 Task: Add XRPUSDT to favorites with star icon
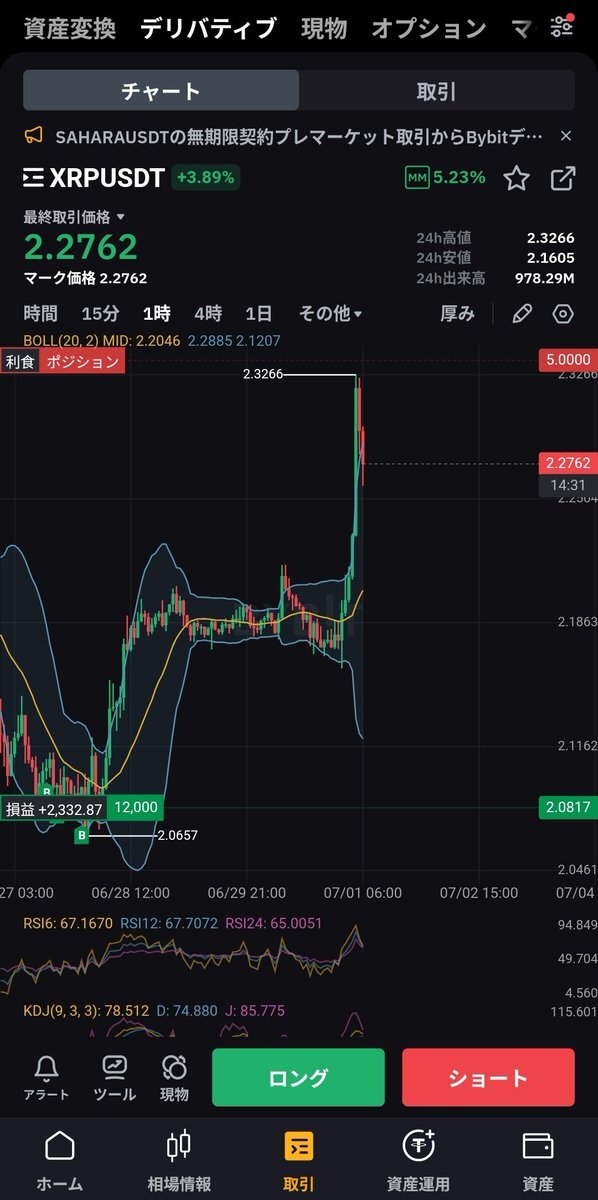click(x=516, y=178)
